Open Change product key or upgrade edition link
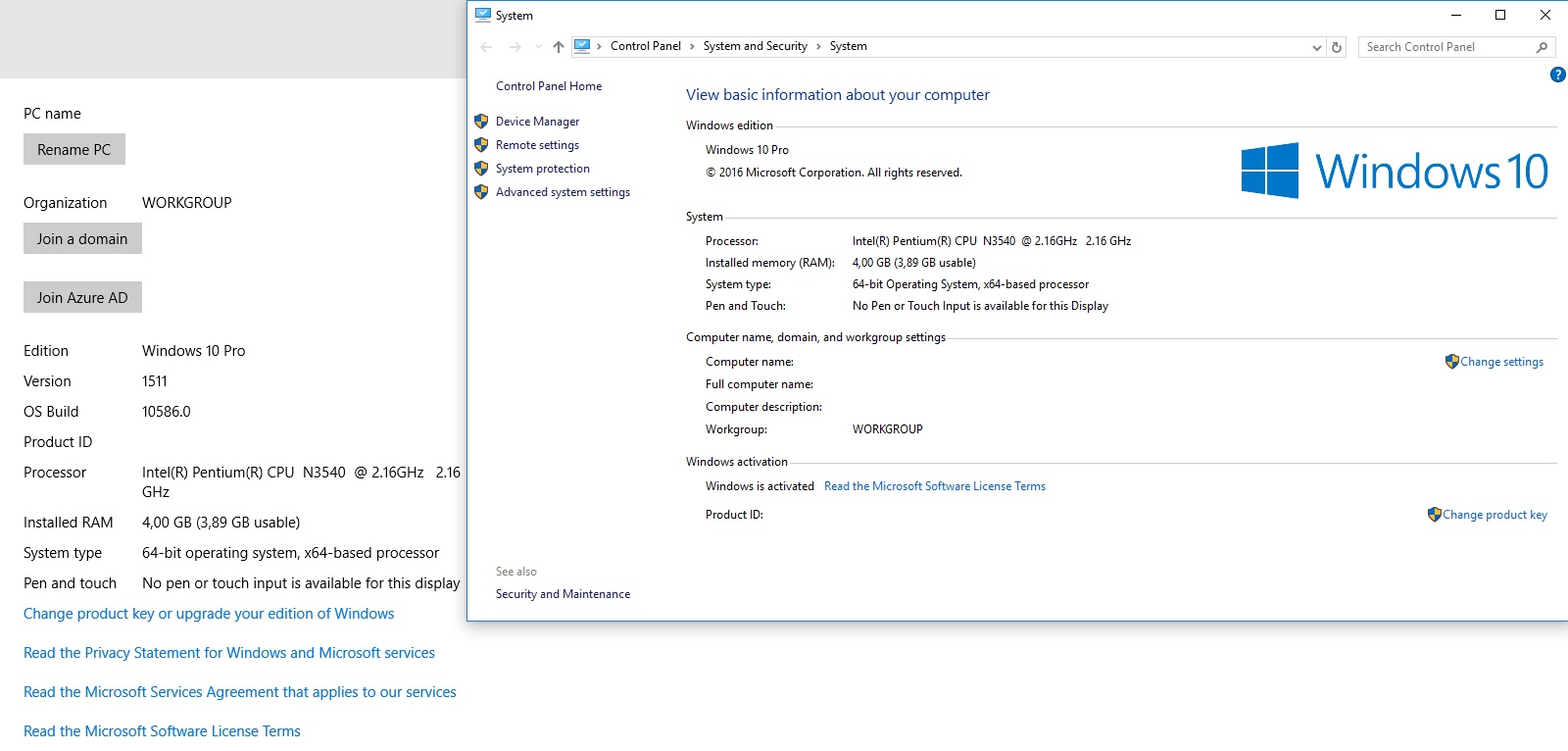Image resolution: width=1568 pixels, height=751 pixels. click(209, 614)
